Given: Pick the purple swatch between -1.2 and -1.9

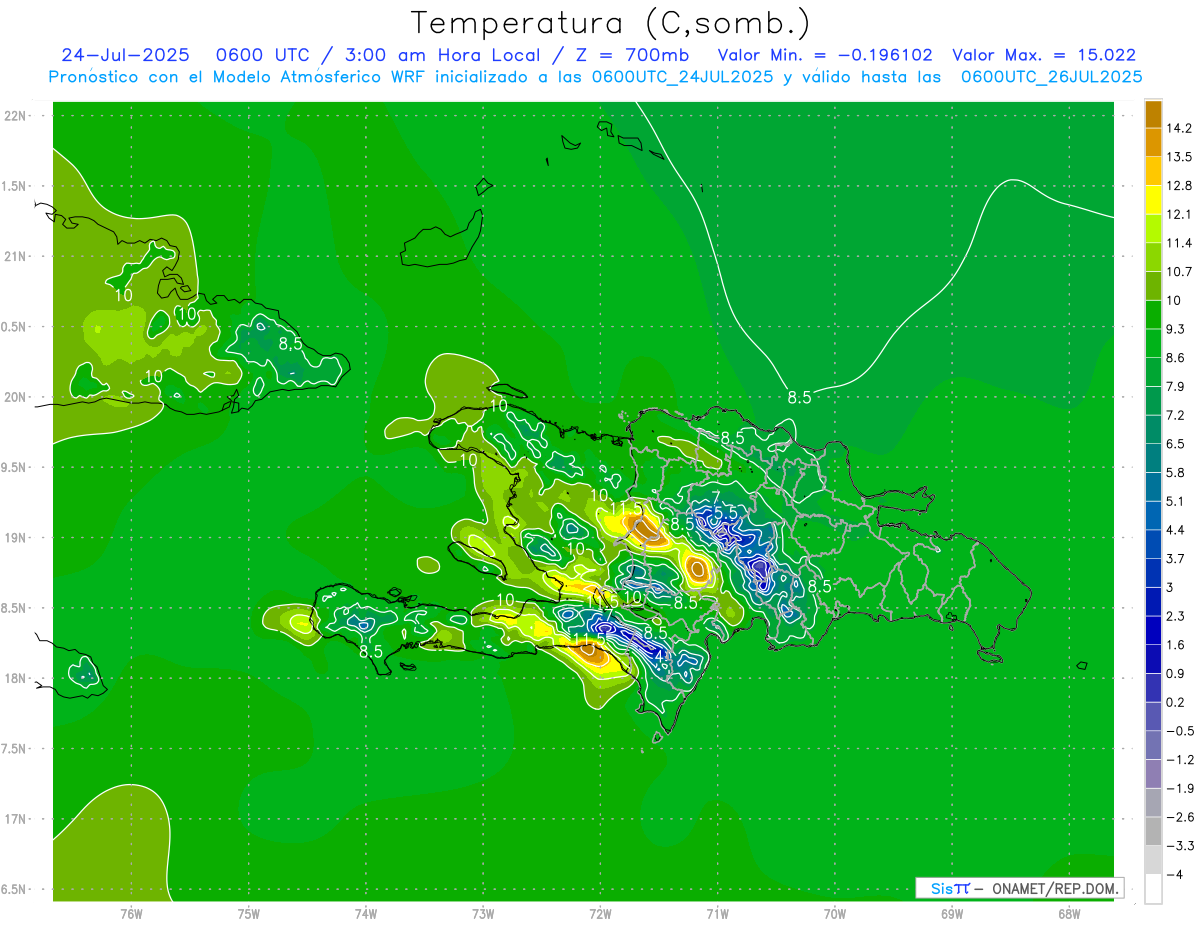Looking at the screenshot, I should tap(1153, 774).
